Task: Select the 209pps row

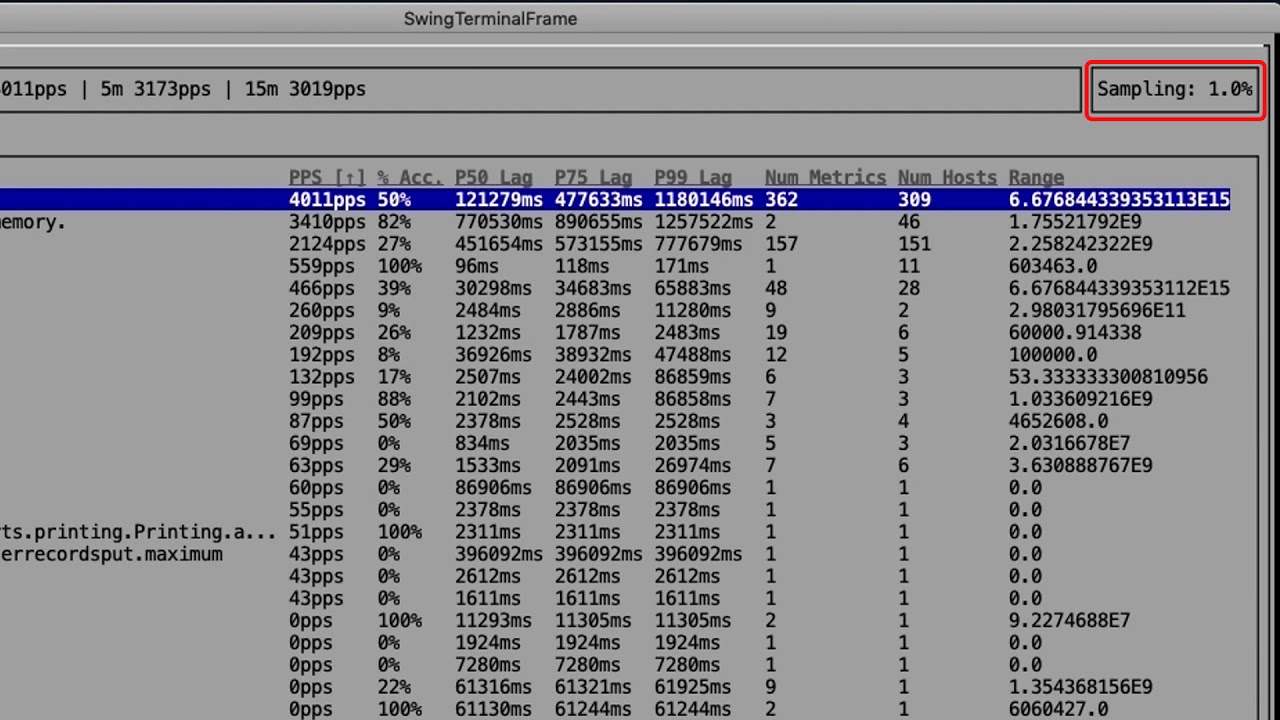Action: click(615, 332)
